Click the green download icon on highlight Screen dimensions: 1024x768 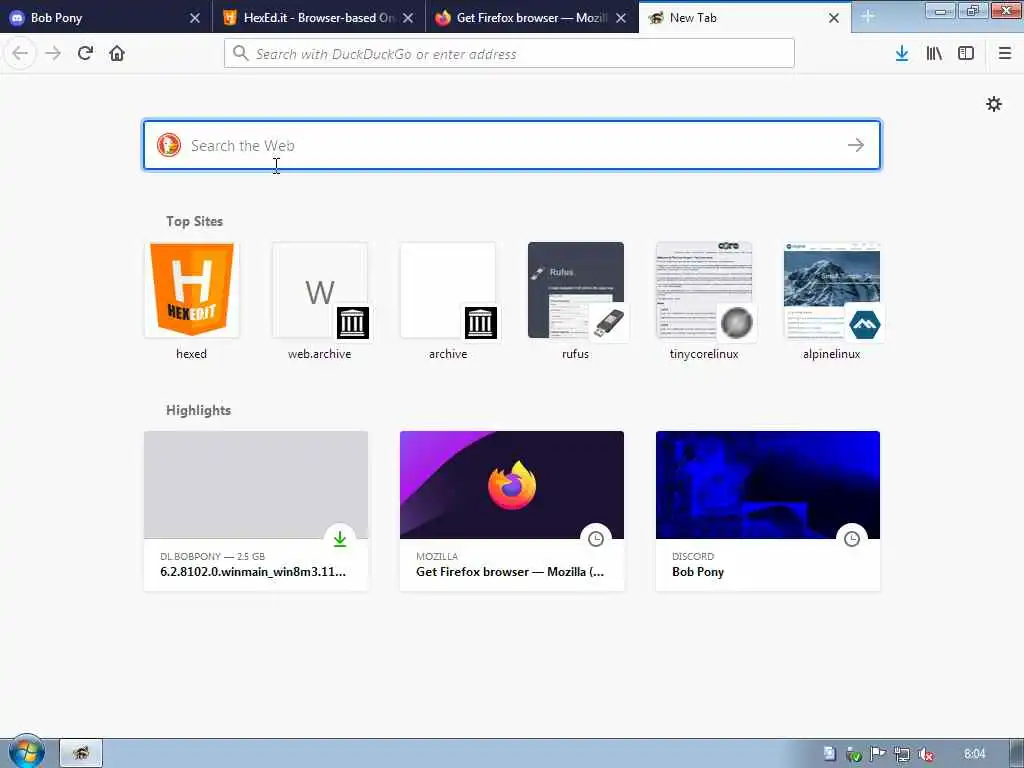(x=340, y=539)
